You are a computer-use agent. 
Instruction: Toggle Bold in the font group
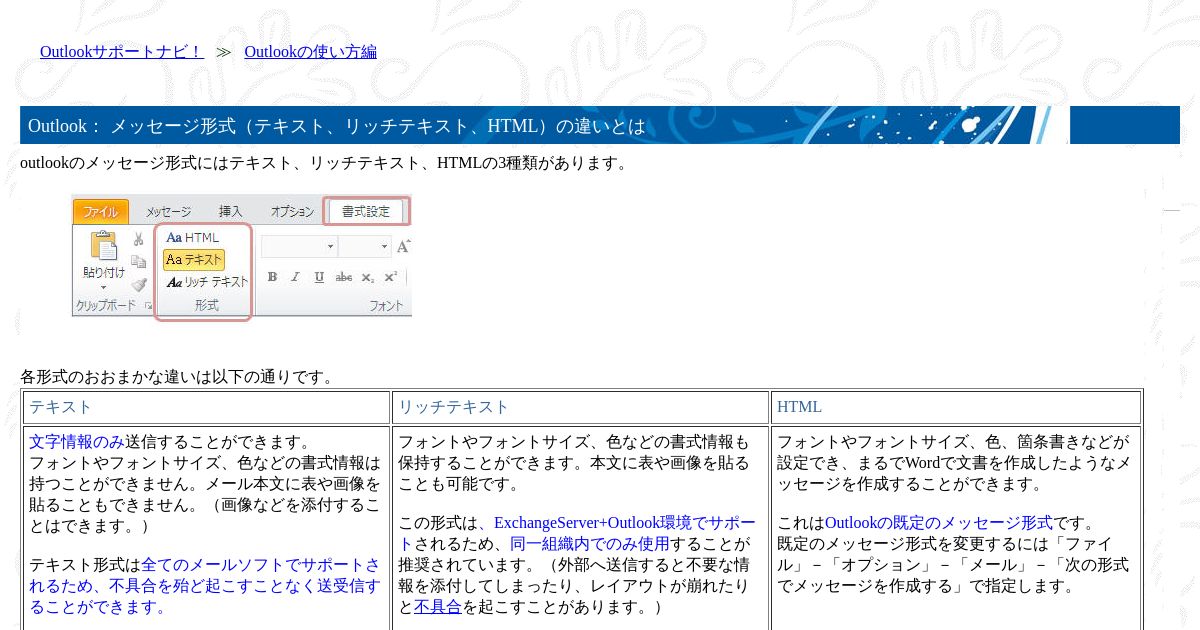pyautogui.click(x=272, y=277)
